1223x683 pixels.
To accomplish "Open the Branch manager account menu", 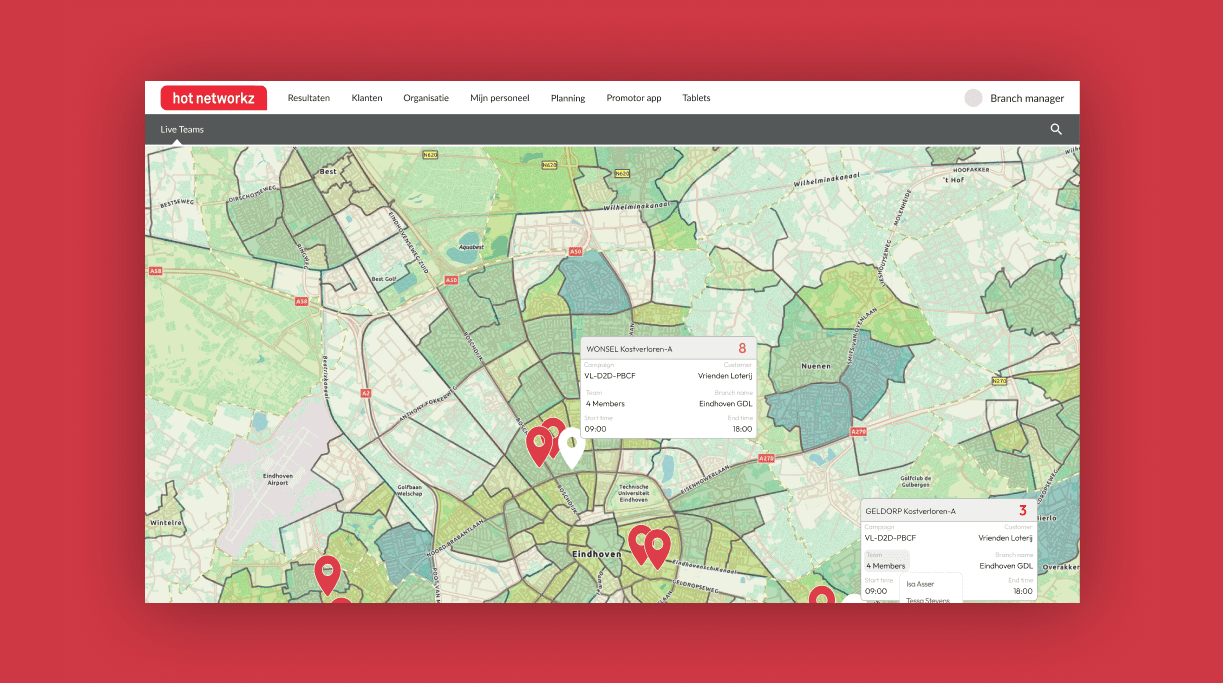I will pyautogui.click(x=1027, y=98).
